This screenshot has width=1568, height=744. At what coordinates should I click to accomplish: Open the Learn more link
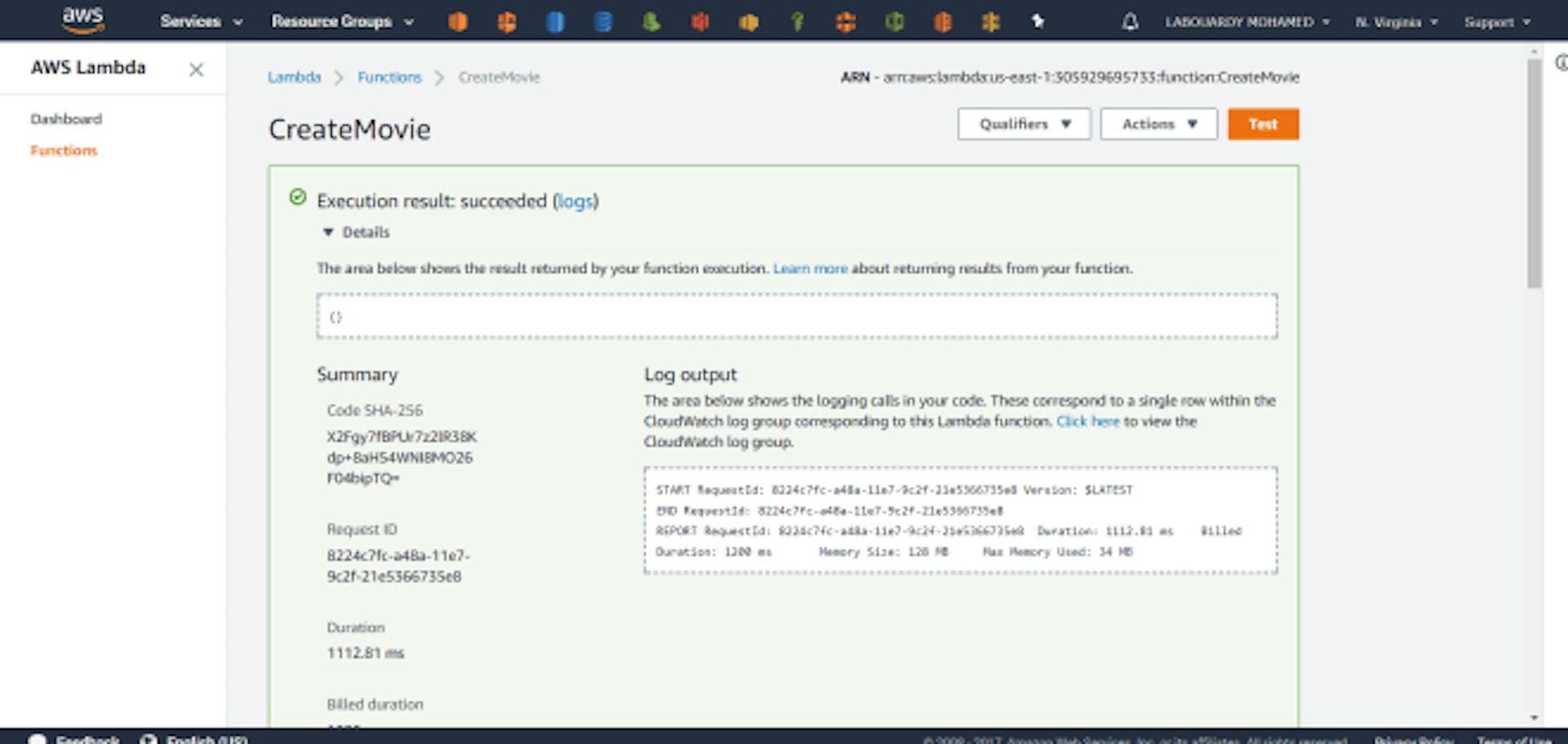(810, 269)
